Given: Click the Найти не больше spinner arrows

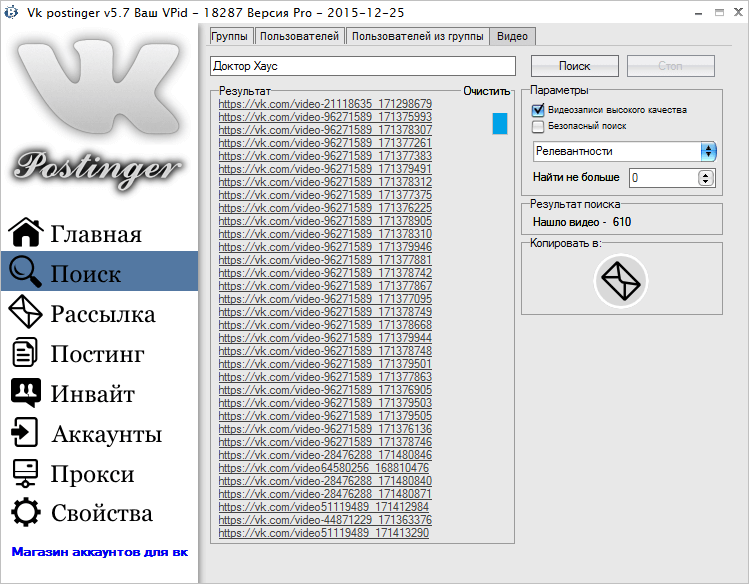Looking at the screenshot, I should 706,178.
